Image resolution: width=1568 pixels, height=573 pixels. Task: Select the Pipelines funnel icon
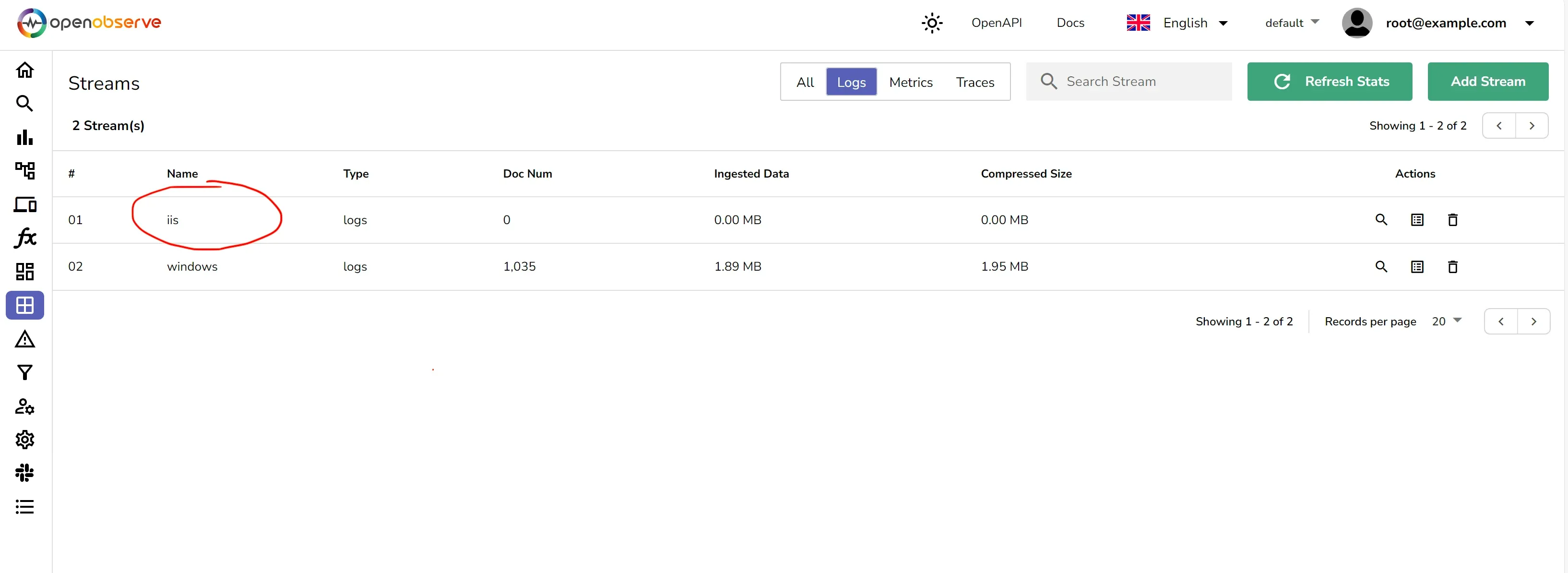(x=25, y=372)
